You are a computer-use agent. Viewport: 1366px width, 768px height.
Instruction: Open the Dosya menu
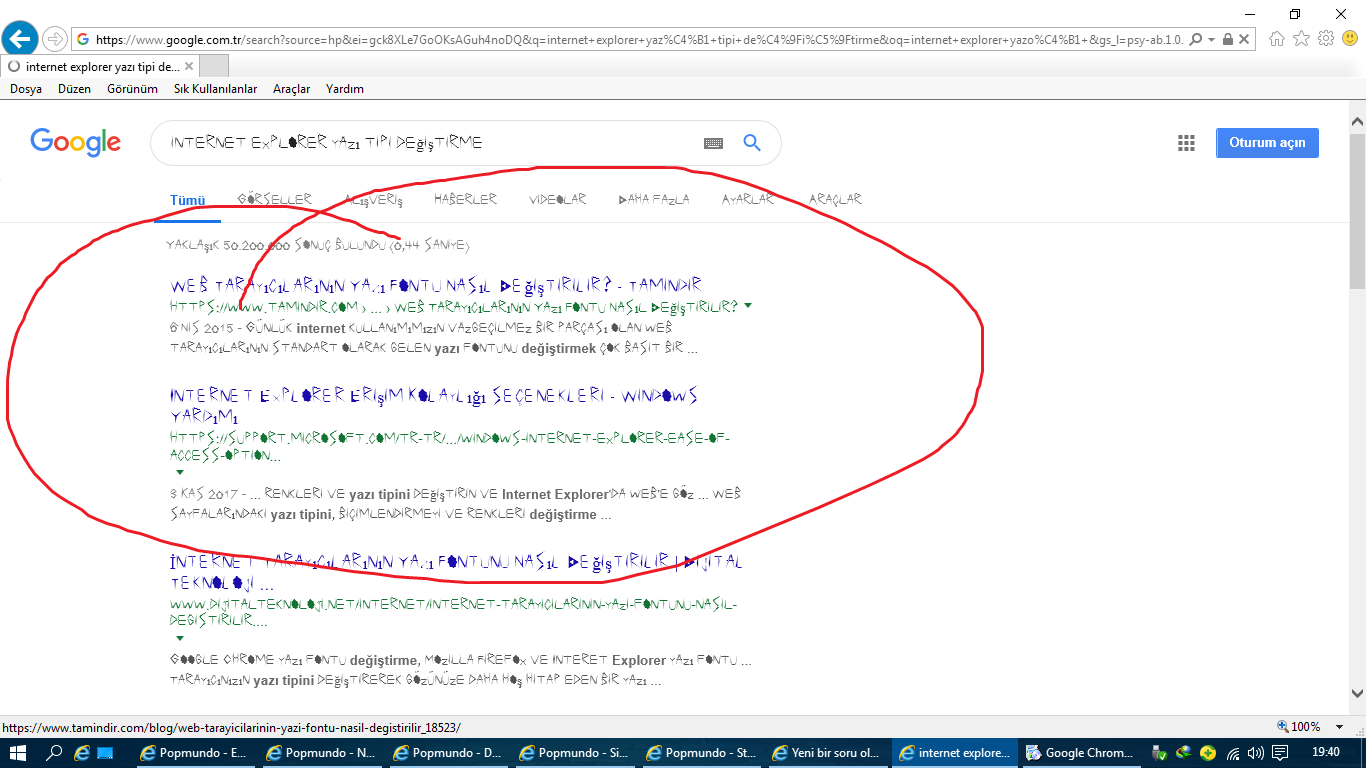(x=26, y=89)
